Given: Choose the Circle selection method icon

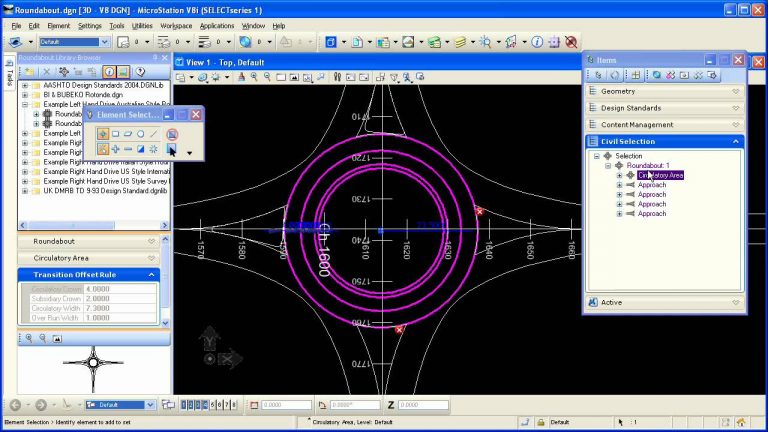Looking at the screenshot, I should pyautogui.click(x=141, y=133).
